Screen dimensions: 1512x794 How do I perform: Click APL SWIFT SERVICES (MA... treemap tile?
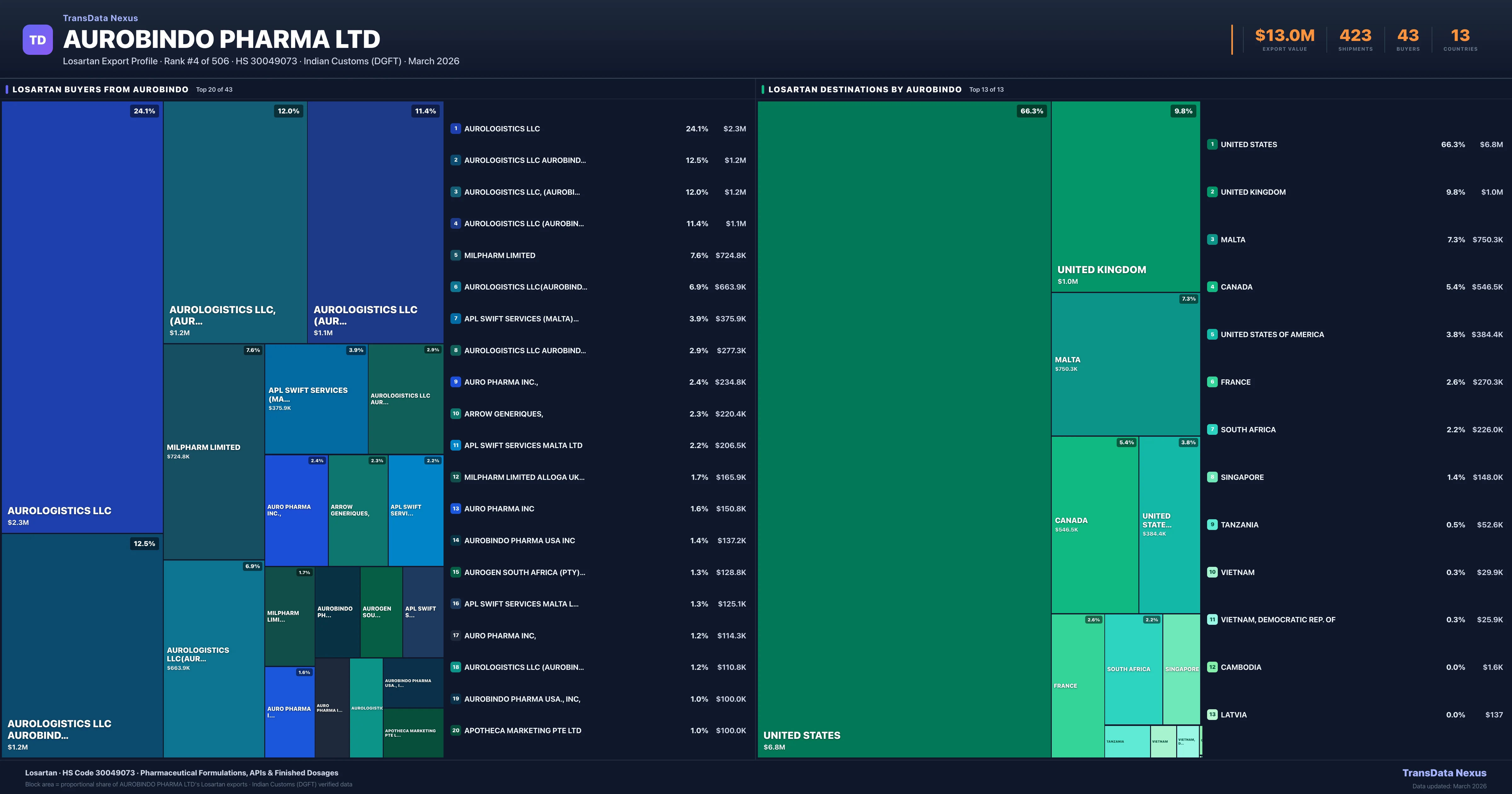click(316, 399)
